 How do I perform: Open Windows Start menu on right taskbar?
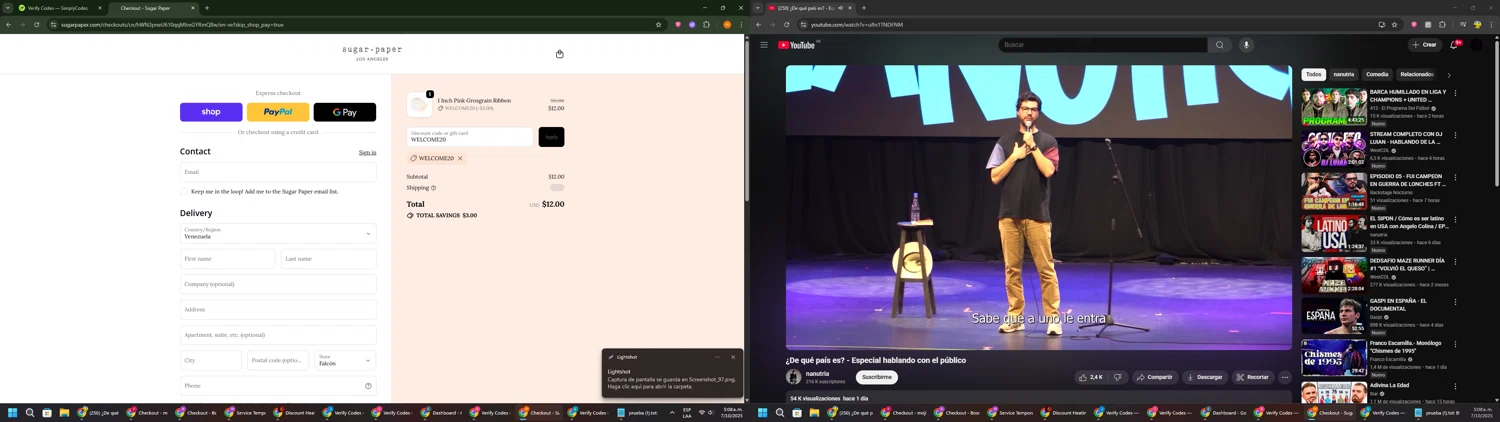[x=763, y=412]
